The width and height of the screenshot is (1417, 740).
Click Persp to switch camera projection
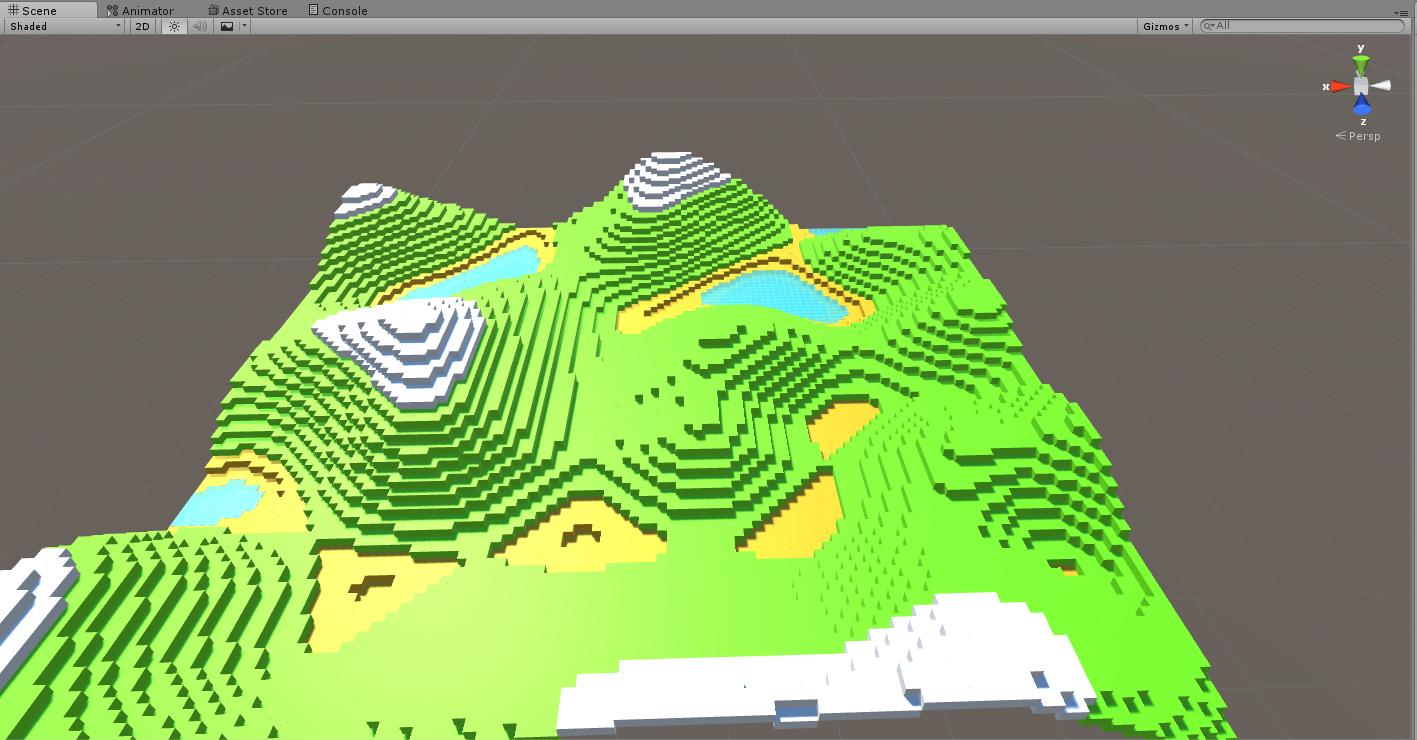coord(1364,136)
